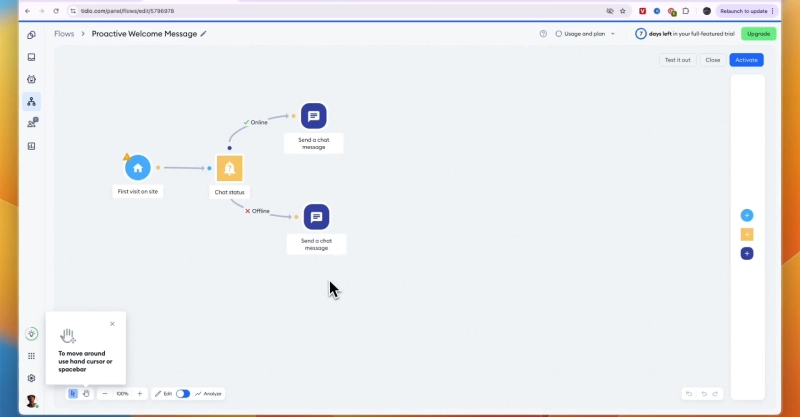This screenshot has height=417, width=800.
Task: Click the Online branch label
Action: pyautogui.click(x=256, y=122)
